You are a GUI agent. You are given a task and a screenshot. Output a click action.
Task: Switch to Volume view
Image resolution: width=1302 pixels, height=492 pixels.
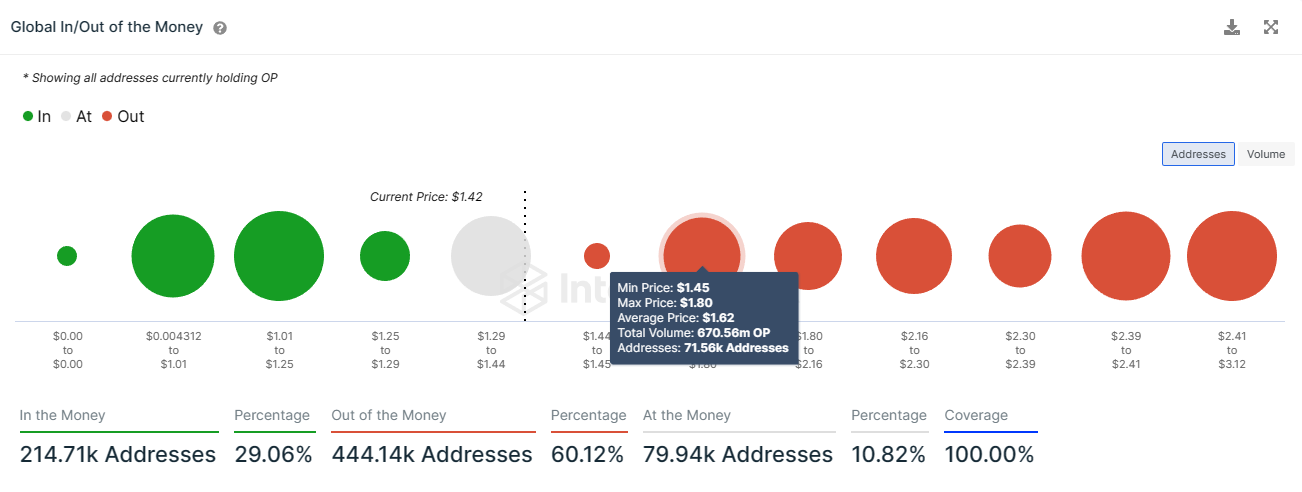(x=1266, y=154)
